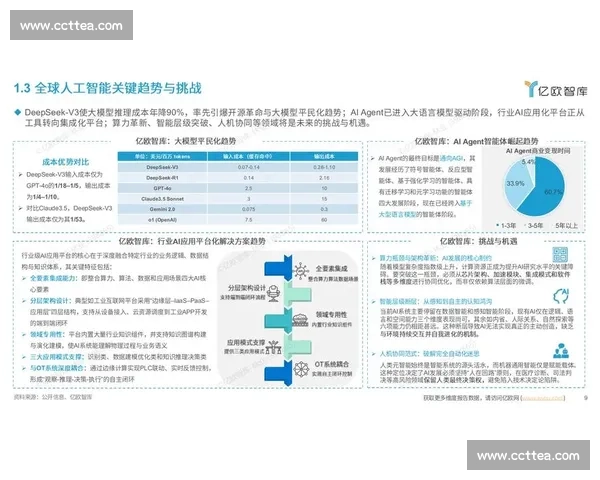The image size is (600, 480).
Task: Click the 15 output cost for Claude3.5 Sonnet
Action: (324, 199)
